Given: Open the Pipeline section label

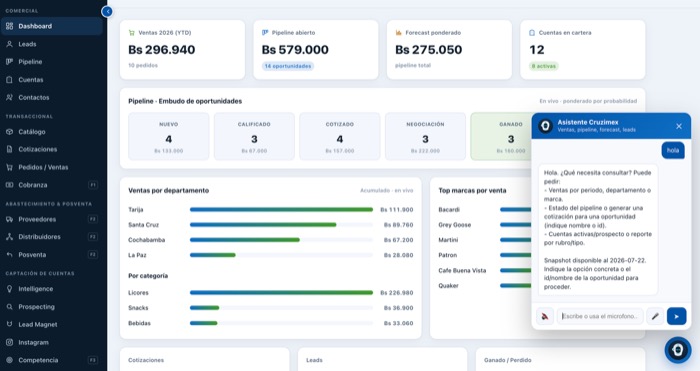Looking at the screenshot, I should 30,62.
